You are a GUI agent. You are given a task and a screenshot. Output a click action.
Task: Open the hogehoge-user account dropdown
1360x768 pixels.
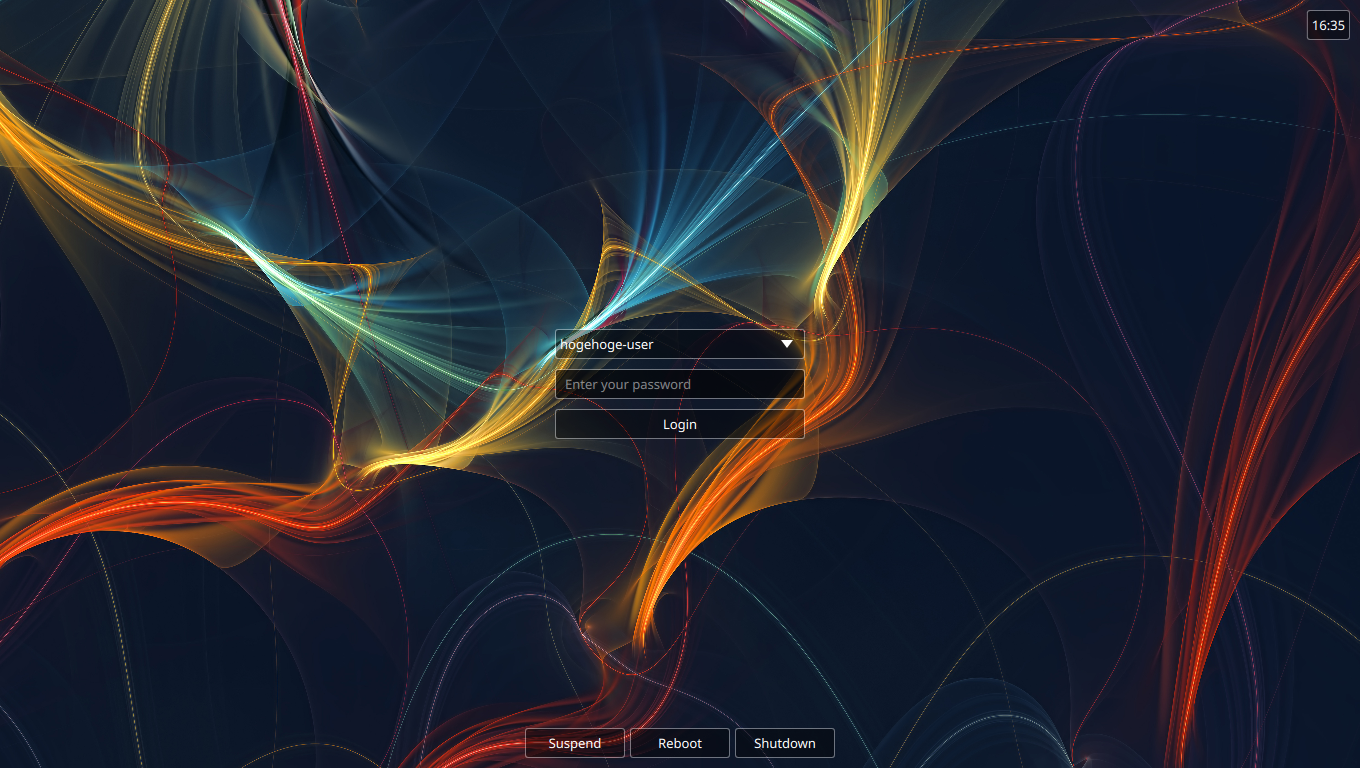click(x=680, y=344)
